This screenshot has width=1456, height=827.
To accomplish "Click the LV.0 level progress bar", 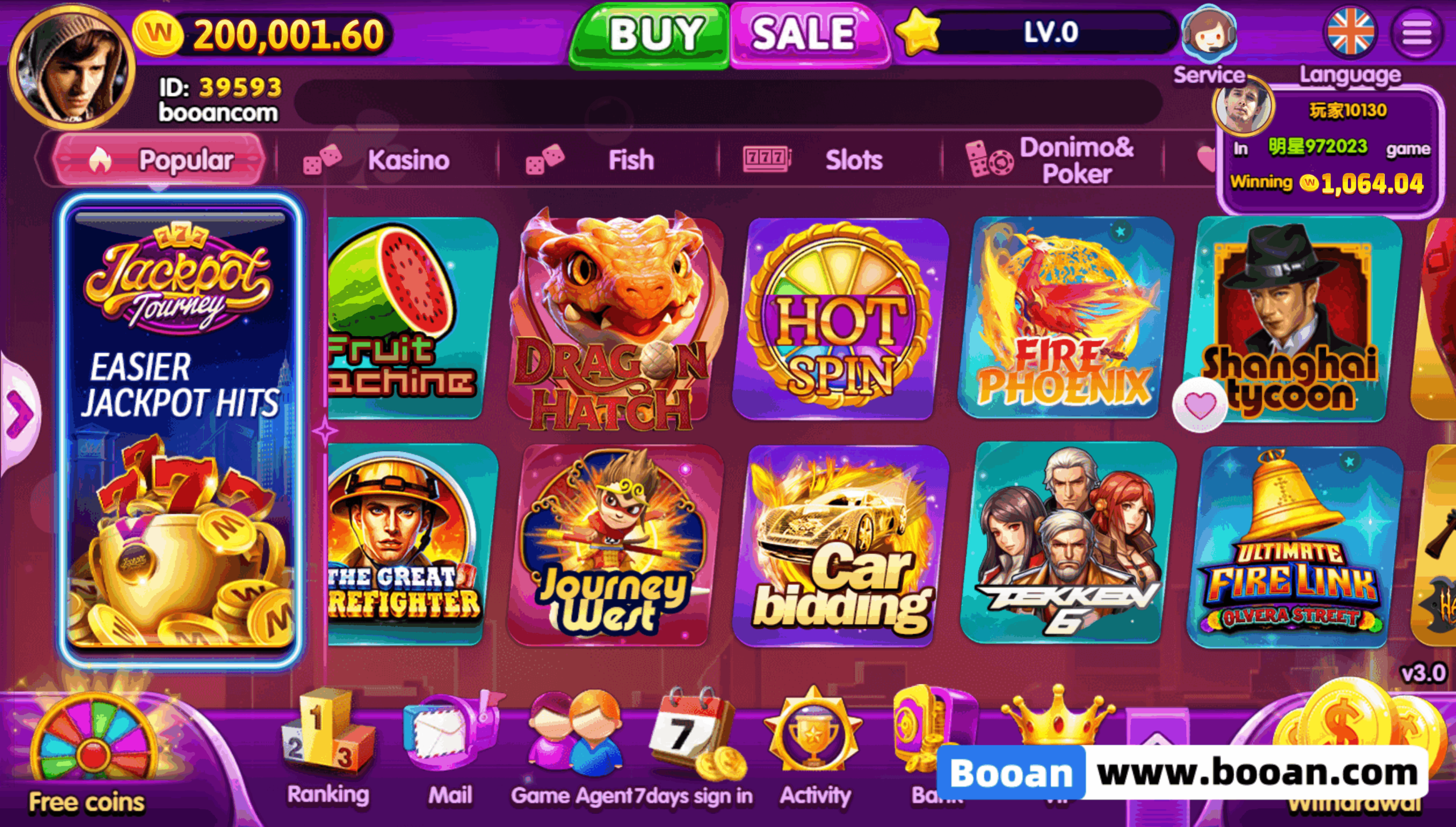I will tap(1050, 32).
